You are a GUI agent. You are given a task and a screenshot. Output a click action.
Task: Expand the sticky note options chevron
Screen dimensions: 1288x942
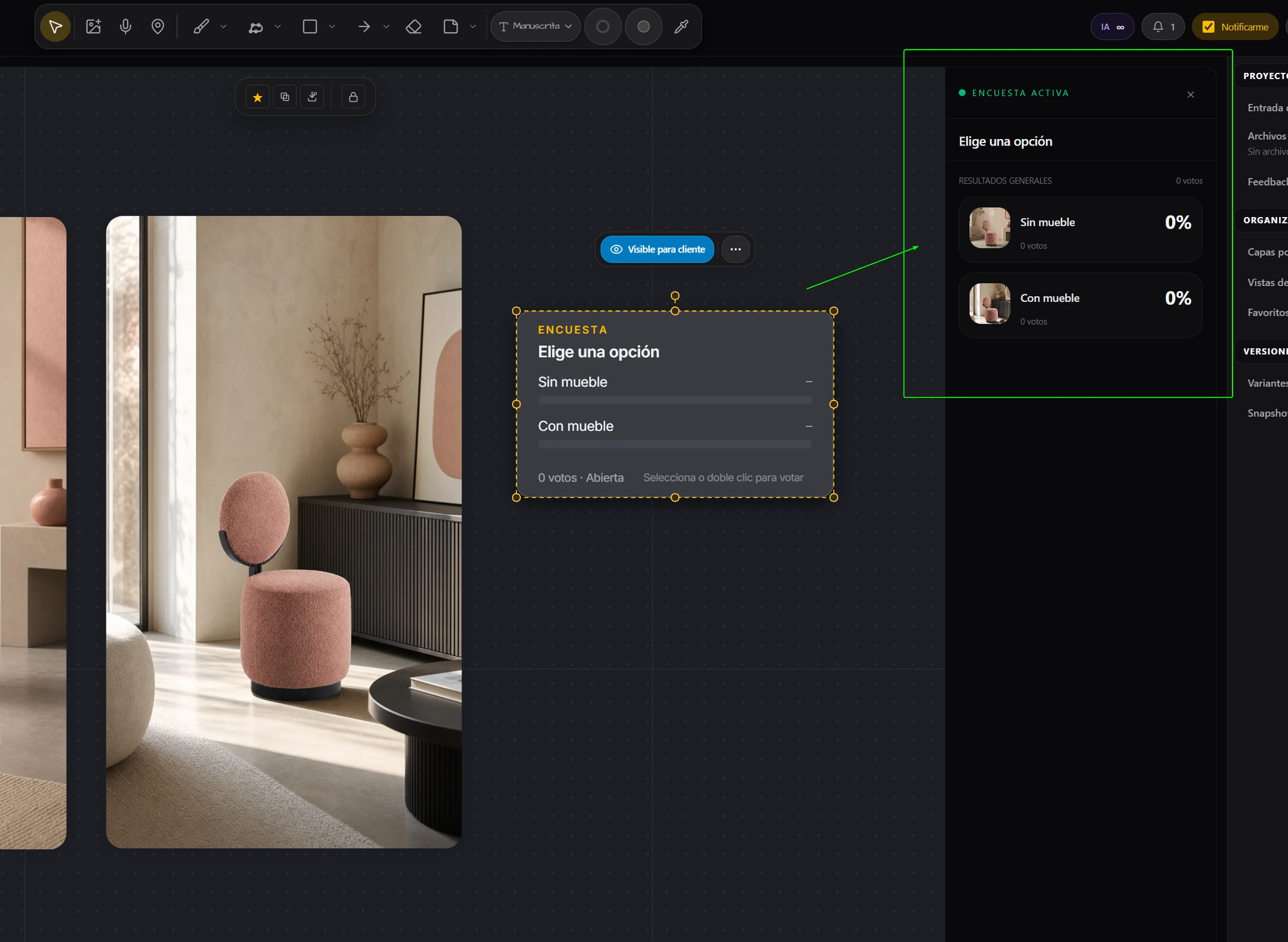[473, 26]
